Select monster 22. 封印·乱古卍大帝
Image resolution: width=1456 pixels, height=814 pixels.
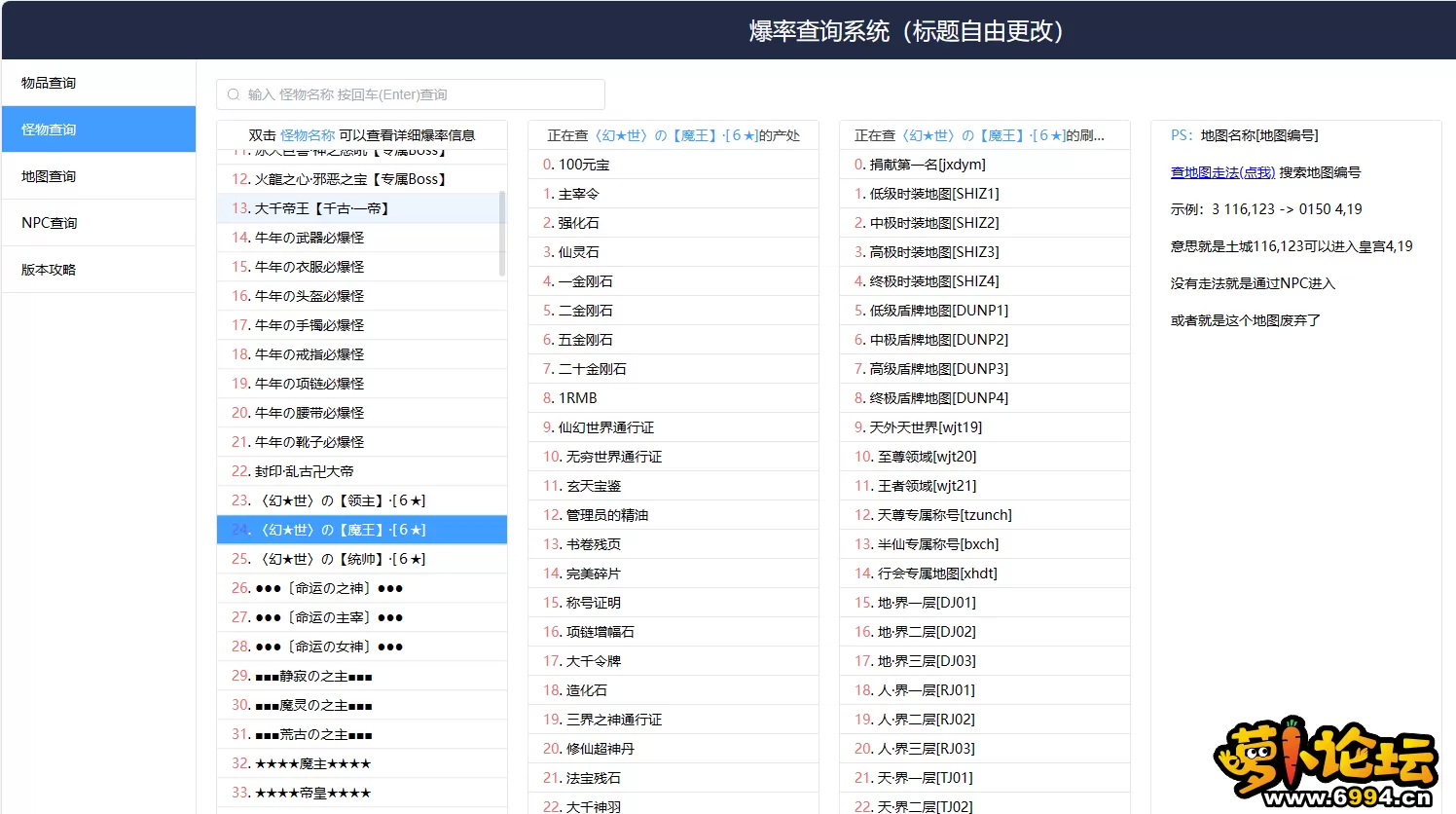(x=362, y=471)
